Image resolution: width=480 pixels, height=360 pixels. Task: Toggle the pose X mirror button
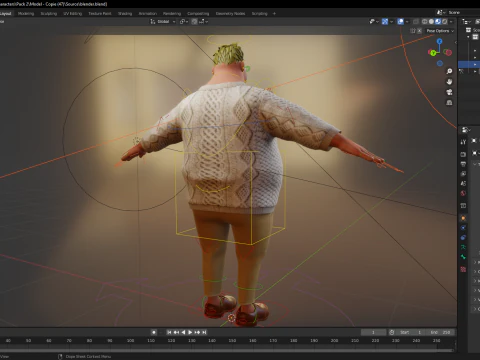(x=419, y=31)
